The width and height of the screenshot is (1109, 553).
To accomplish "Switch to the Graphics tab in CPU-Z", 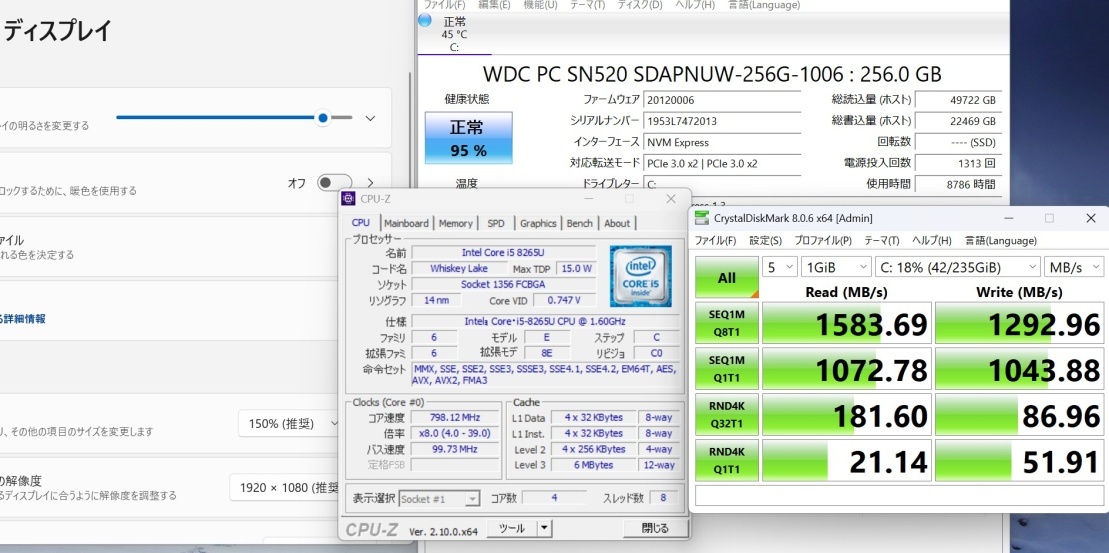I will click(x=538, y=223).
